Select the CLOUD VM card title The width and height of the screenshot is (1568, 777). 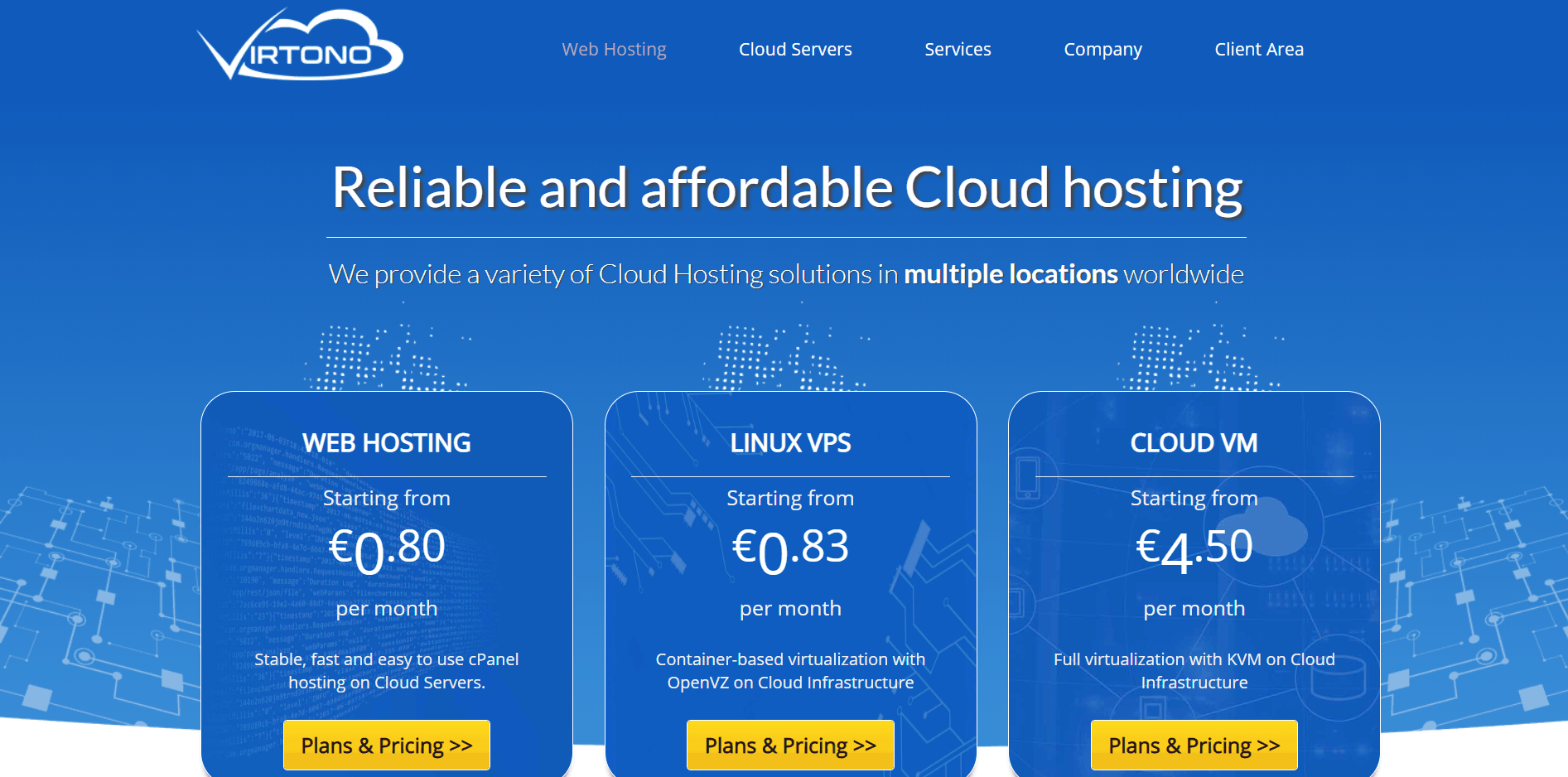point(1194,443)
